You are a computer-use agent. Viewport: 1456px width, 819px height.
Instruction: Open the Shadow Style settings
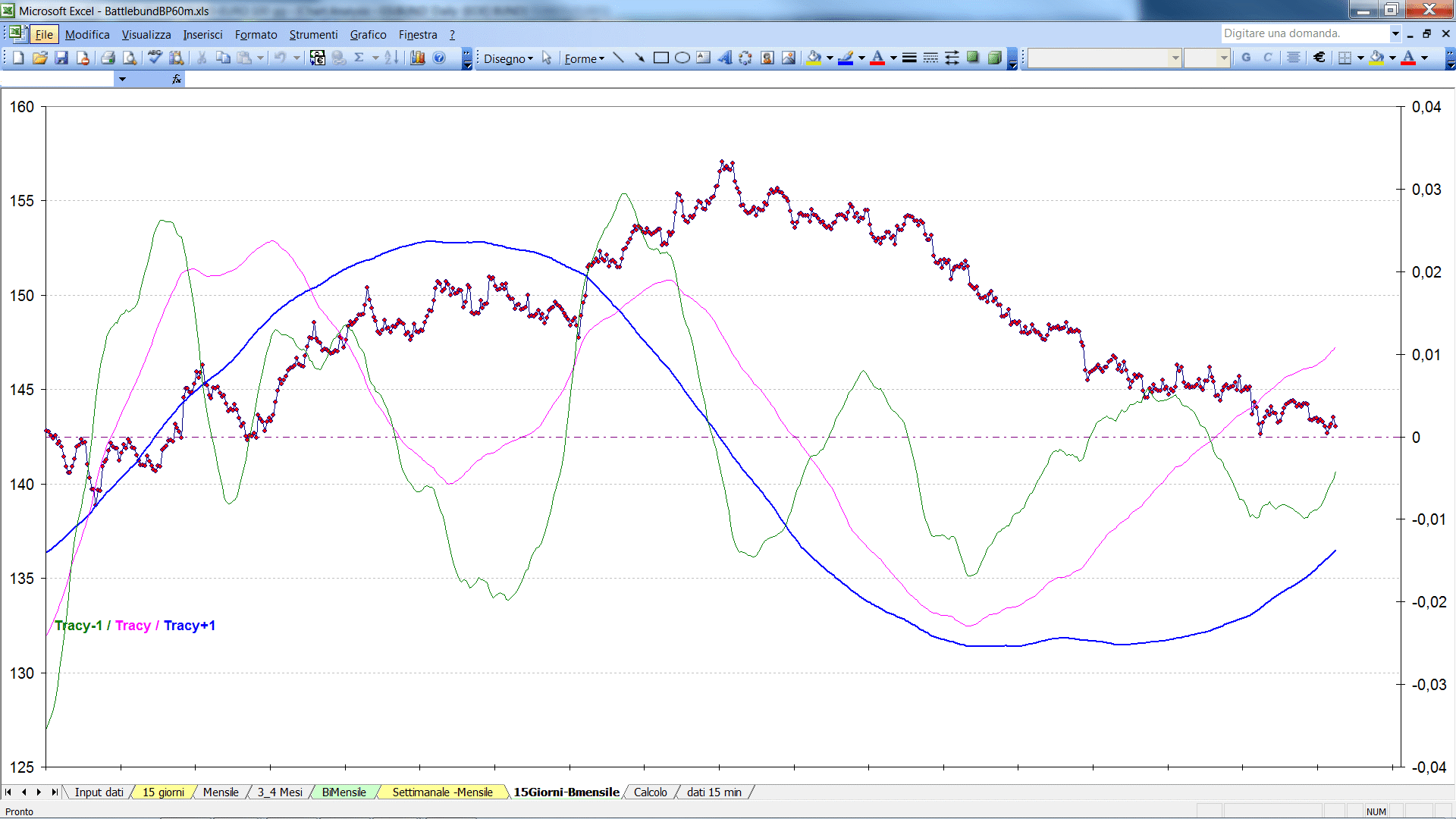point(973,58)
